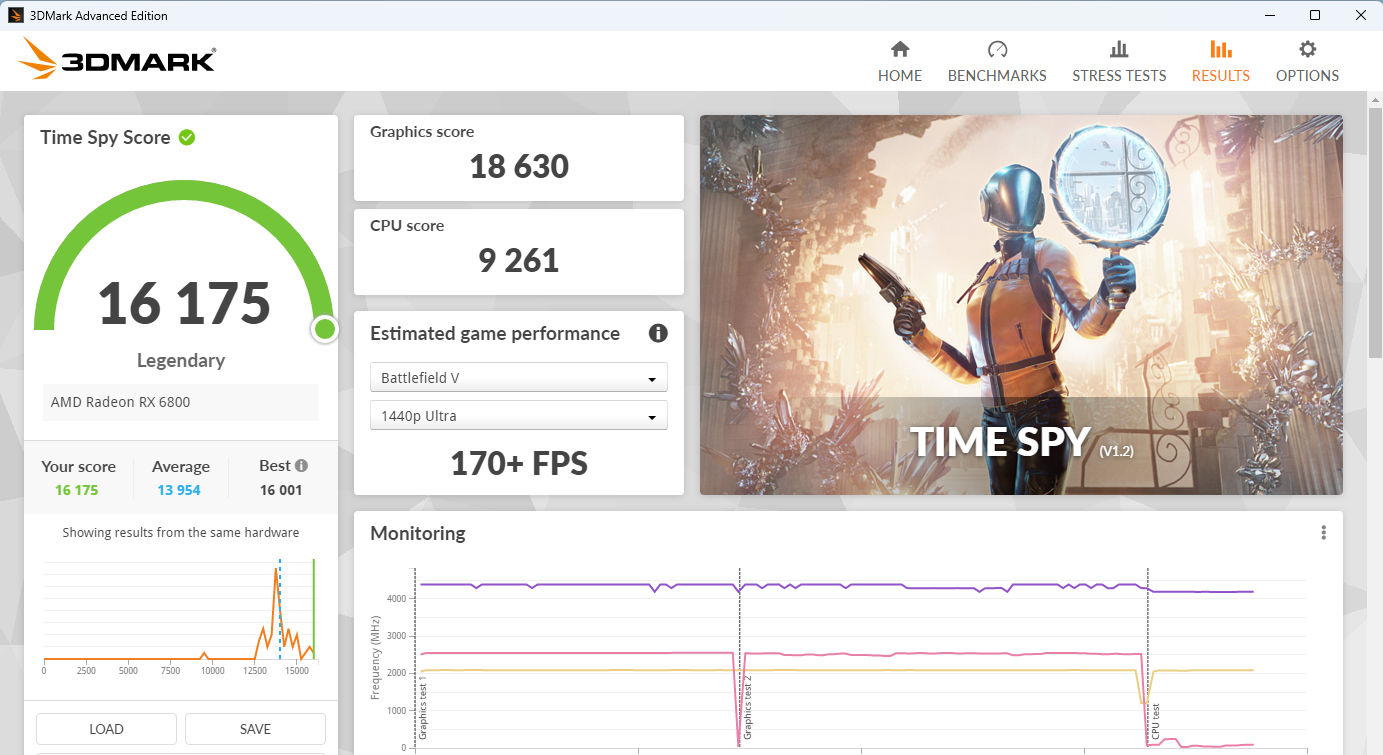The image size is (1383, 755).
Task: Click the SAVE button
Action: pyautogui.click(x=255, y=729)
